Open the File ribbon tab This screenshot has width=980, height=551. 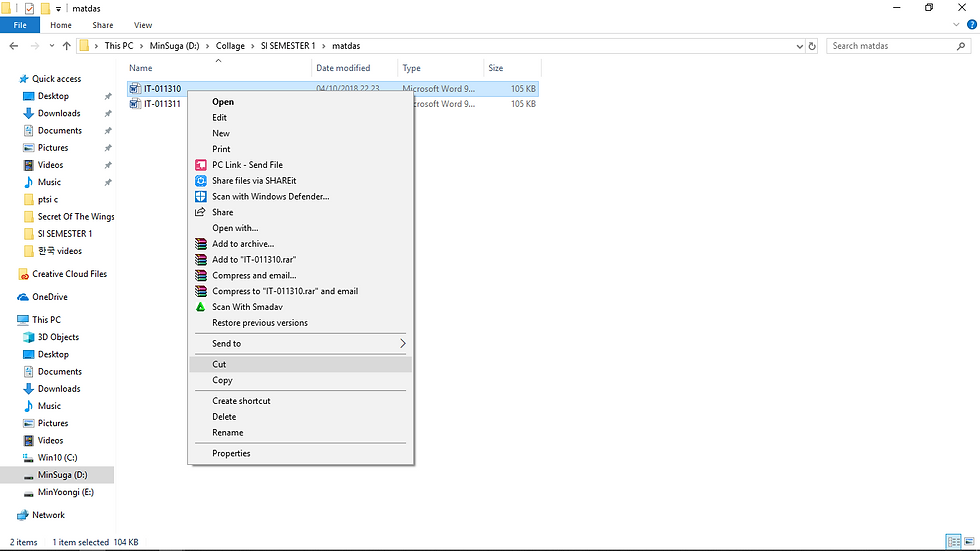(20, 25)
